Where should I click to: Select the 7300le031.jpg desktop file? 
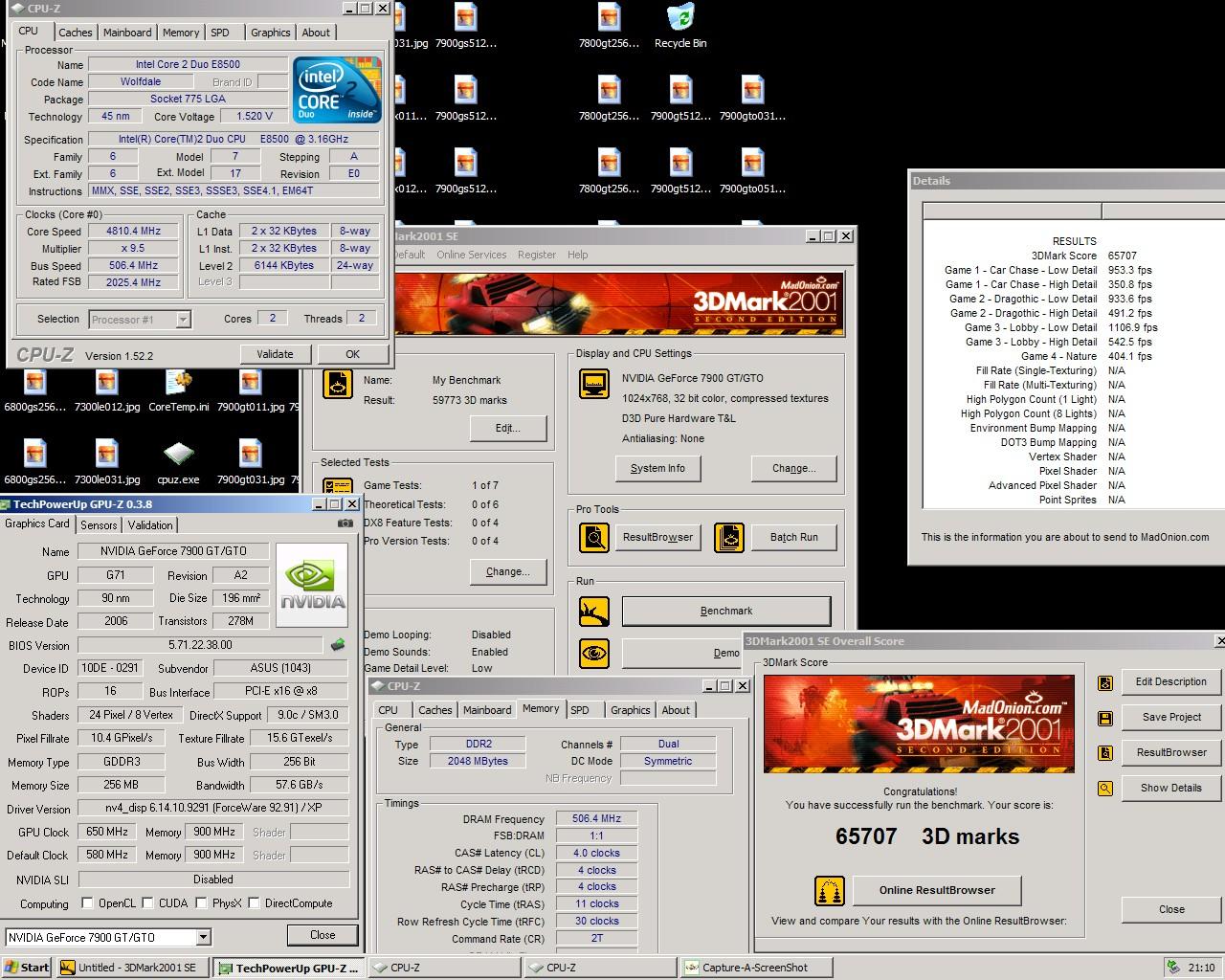tap(106, 462)
